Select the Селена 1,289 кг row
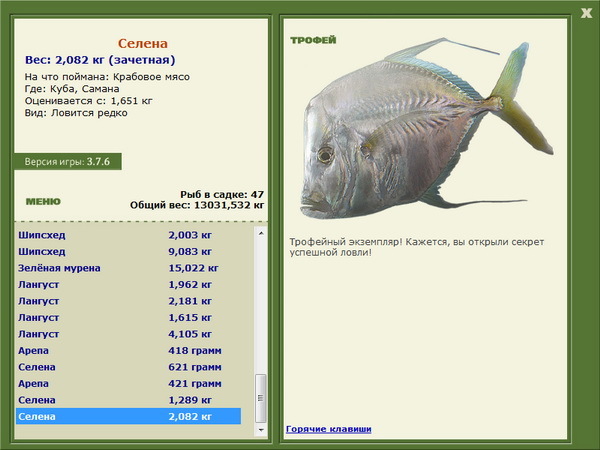This screenshot has height=450, width=600. pyautogui.click(x=129, y=399)
